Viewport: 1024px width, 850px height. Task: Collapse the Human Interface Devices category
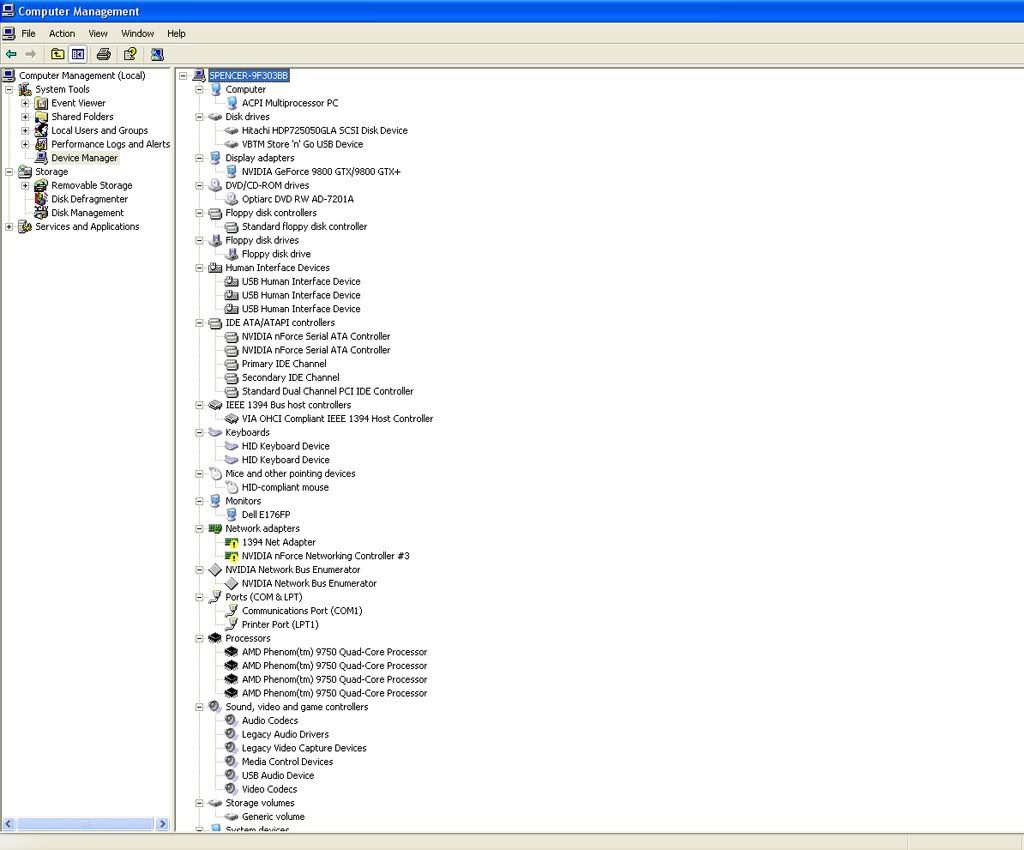click(199, 268)
